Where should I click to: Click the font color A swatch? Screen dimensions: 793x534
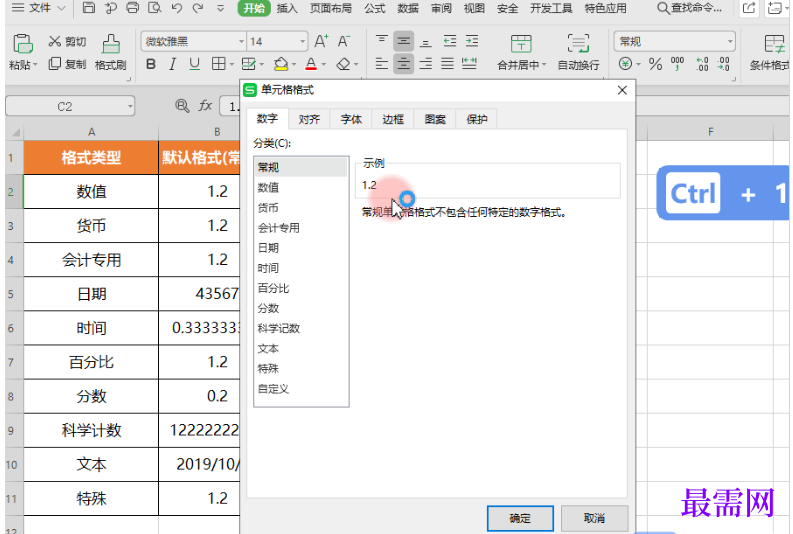coord(311,64)
